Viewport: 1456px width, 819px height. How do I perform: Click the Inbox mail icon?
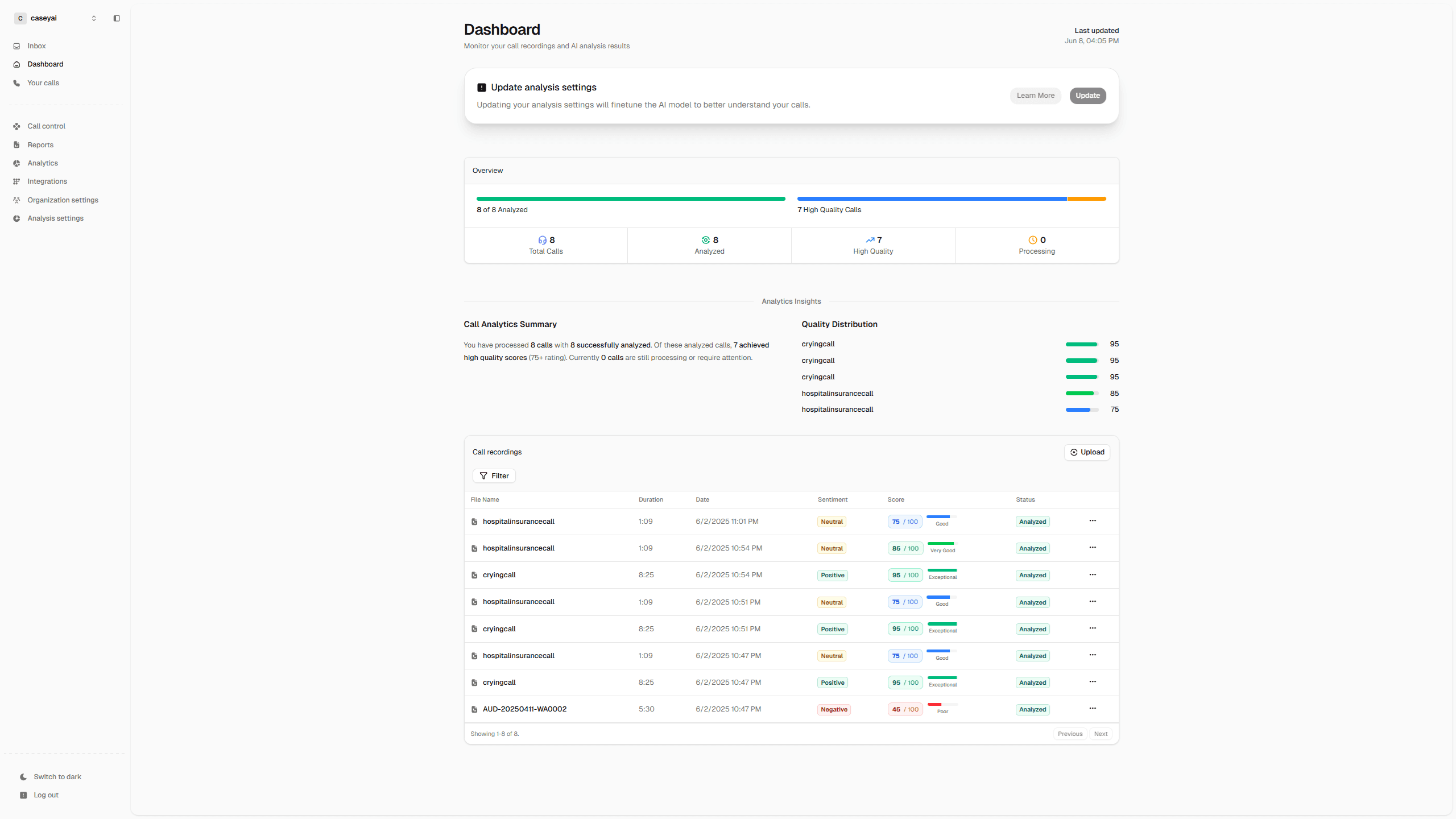(x=16, y=46)
